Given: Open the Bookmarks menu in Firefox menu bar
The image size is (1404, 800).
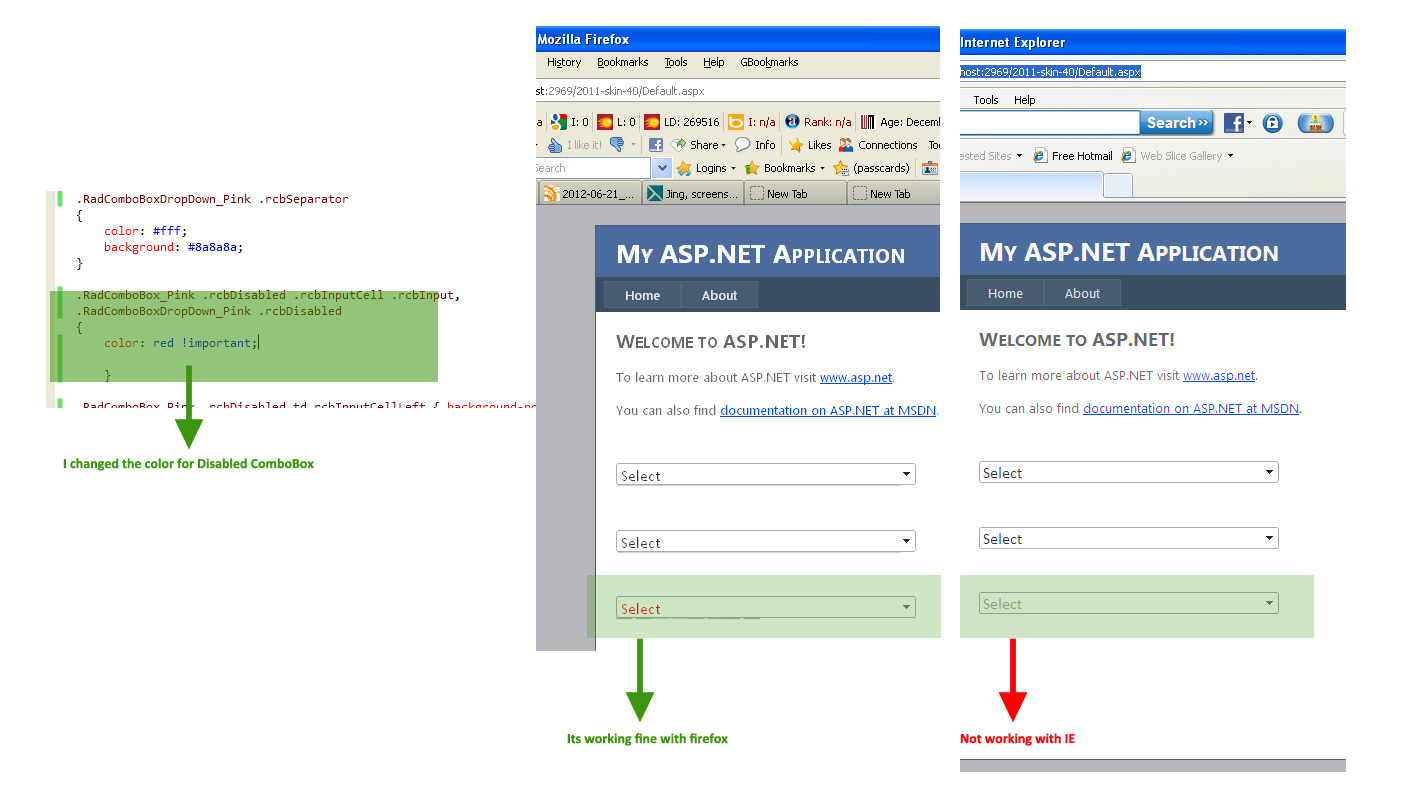Looking at the screenshot, I should coord(623,62).
